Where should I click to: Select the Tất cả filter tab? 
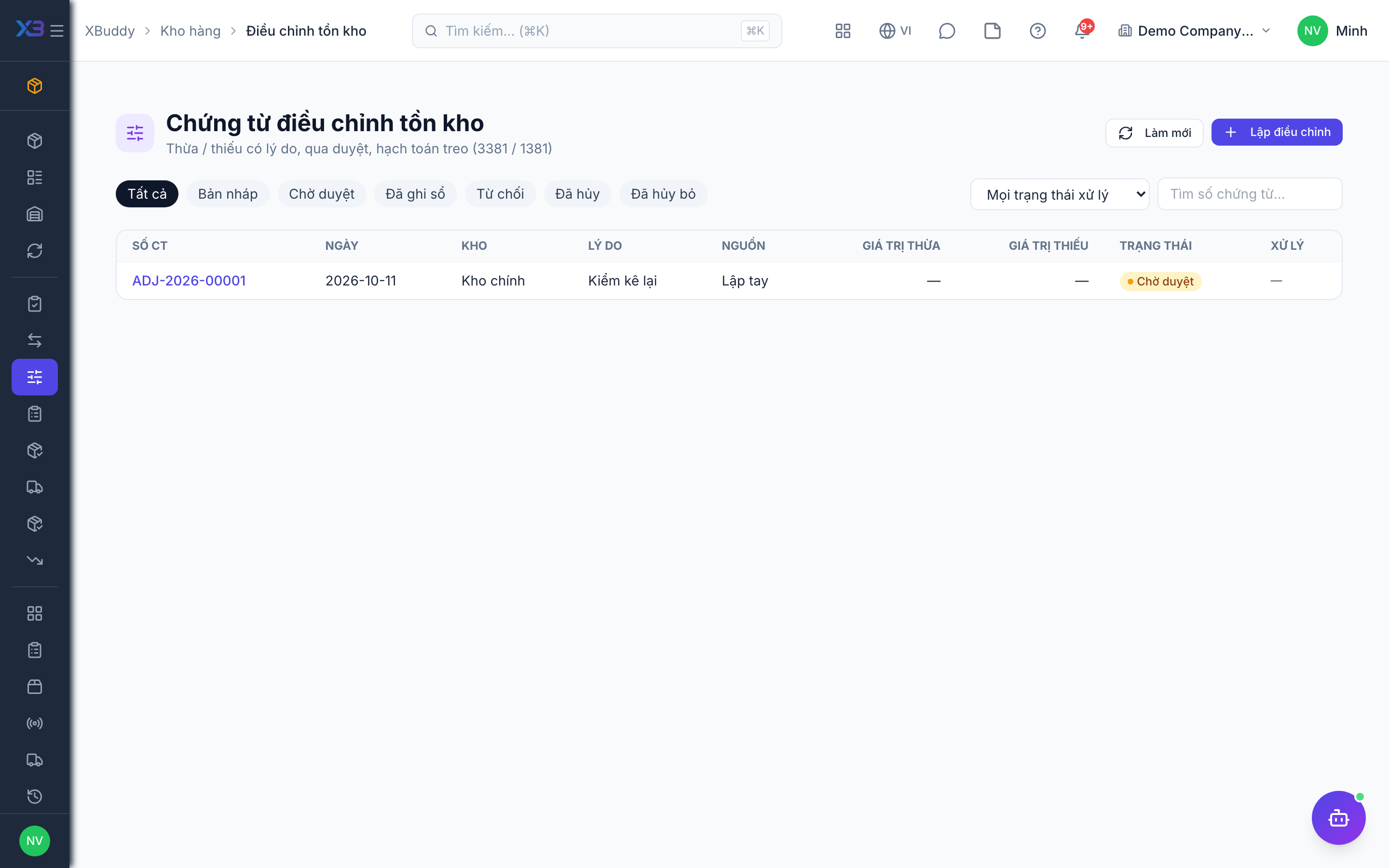click(147, 194)
